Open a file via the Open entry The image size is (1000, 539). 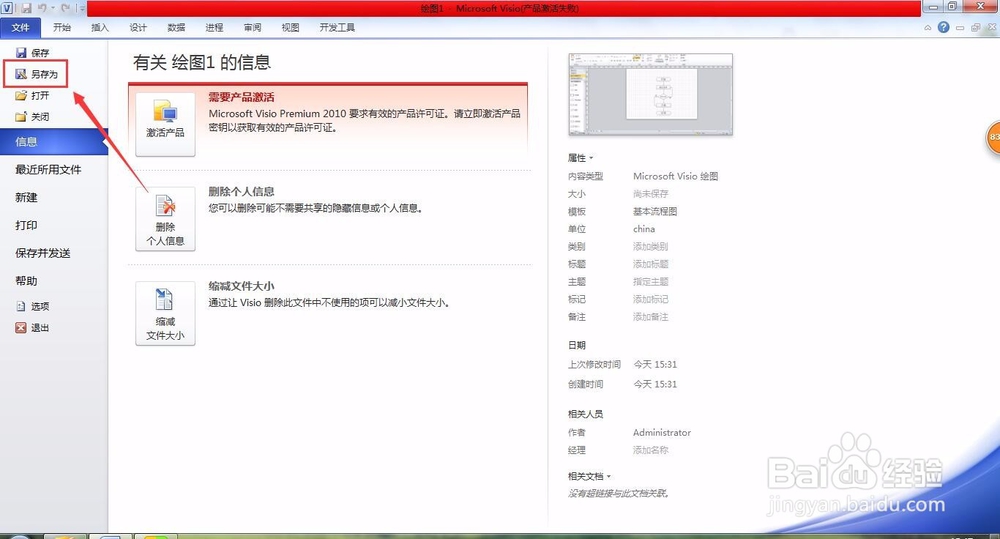(x=33, y=96)
